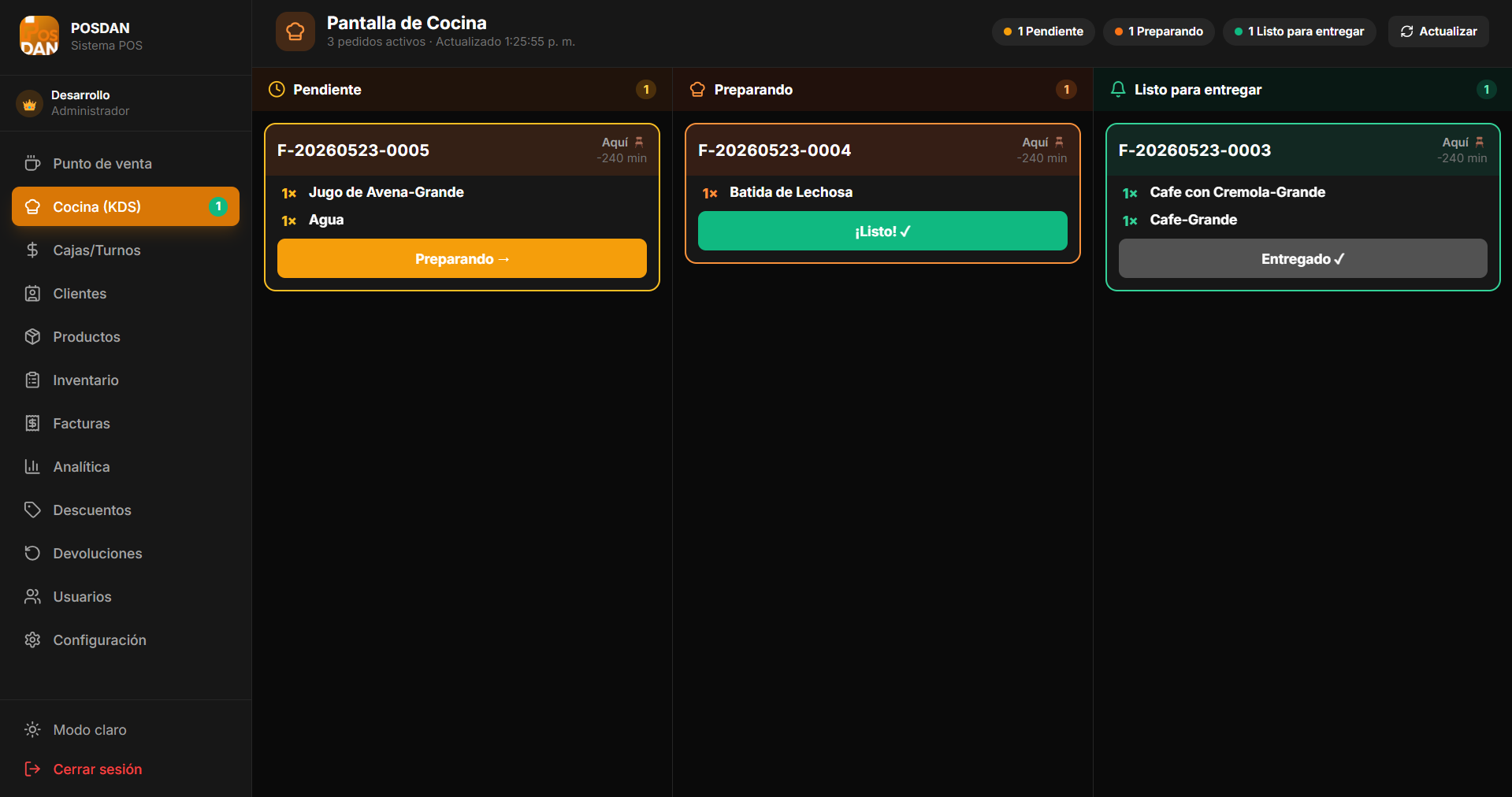Image resolution: width=1512 pixels, height=797 pixels.
Task: Click the chair icon on order F-20260523-0003
Action: pyautogui.click(x=1480, y=142)
